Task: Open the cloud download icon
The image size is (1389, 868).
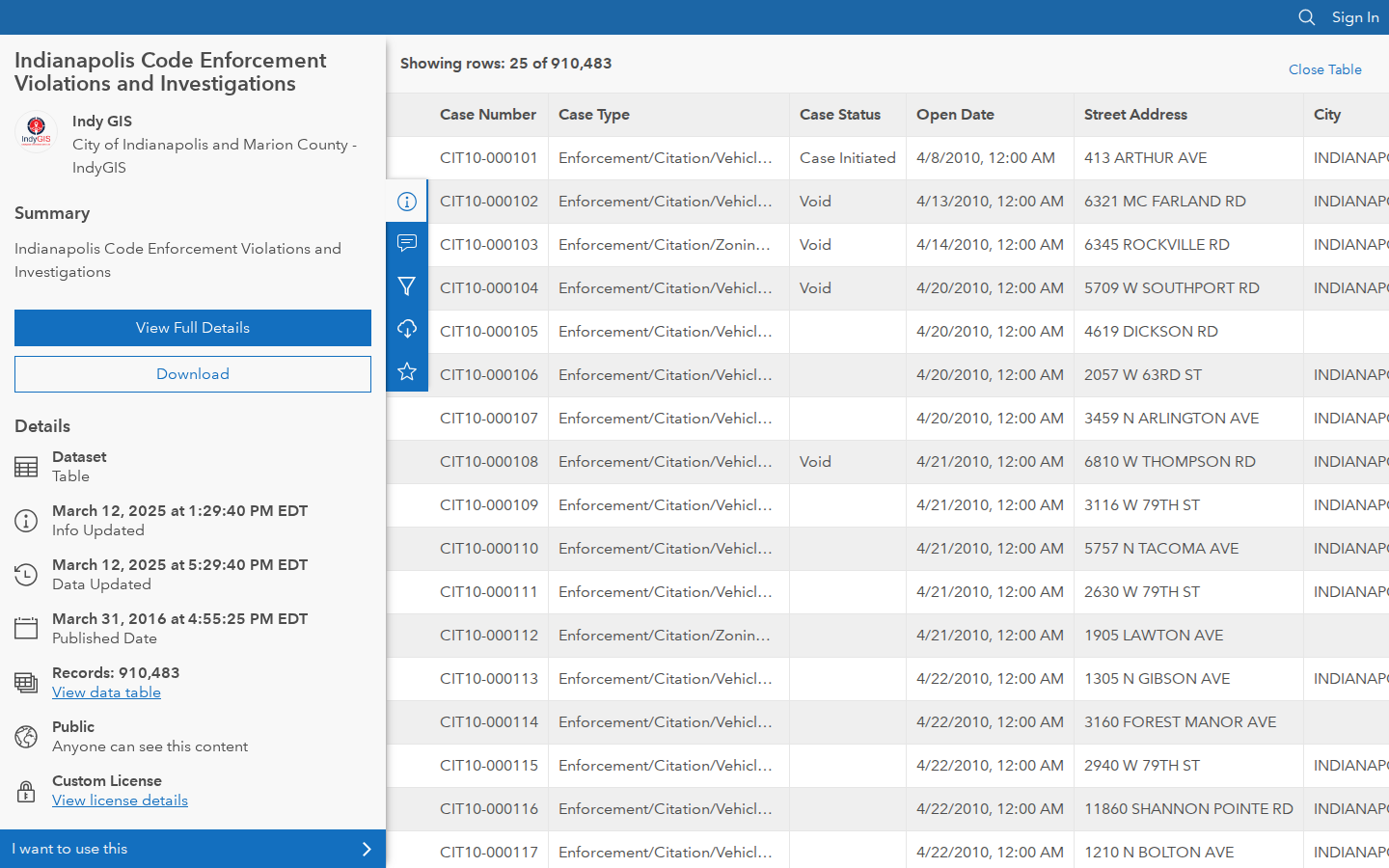Action: pyautogui.click(x=407, y=329)
